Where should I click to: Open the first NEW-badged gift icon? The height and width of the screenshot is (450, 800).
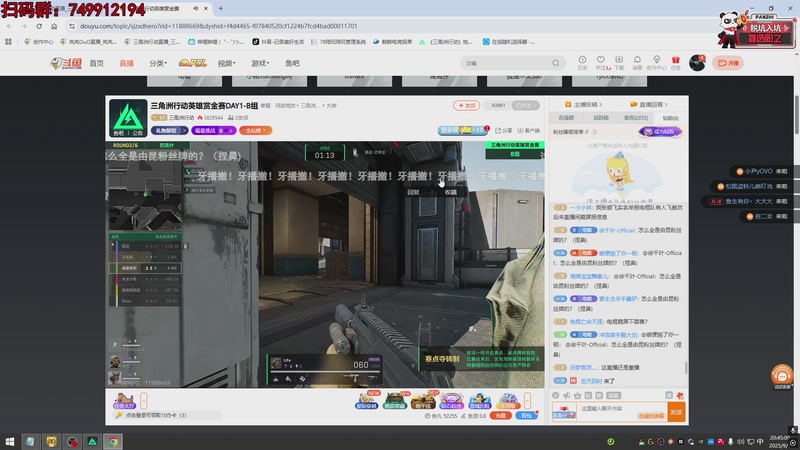367,401
